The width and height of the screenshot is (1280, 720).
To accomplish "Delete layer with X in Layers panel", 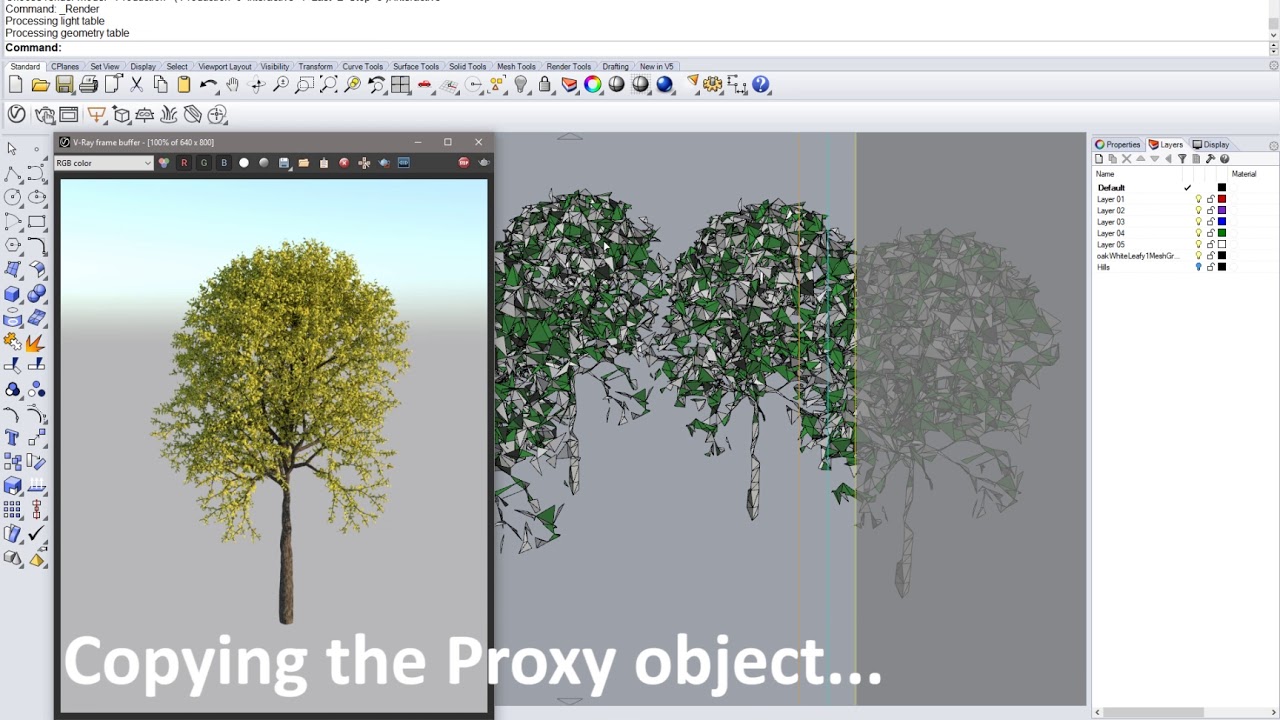I will pos(1127,159).
